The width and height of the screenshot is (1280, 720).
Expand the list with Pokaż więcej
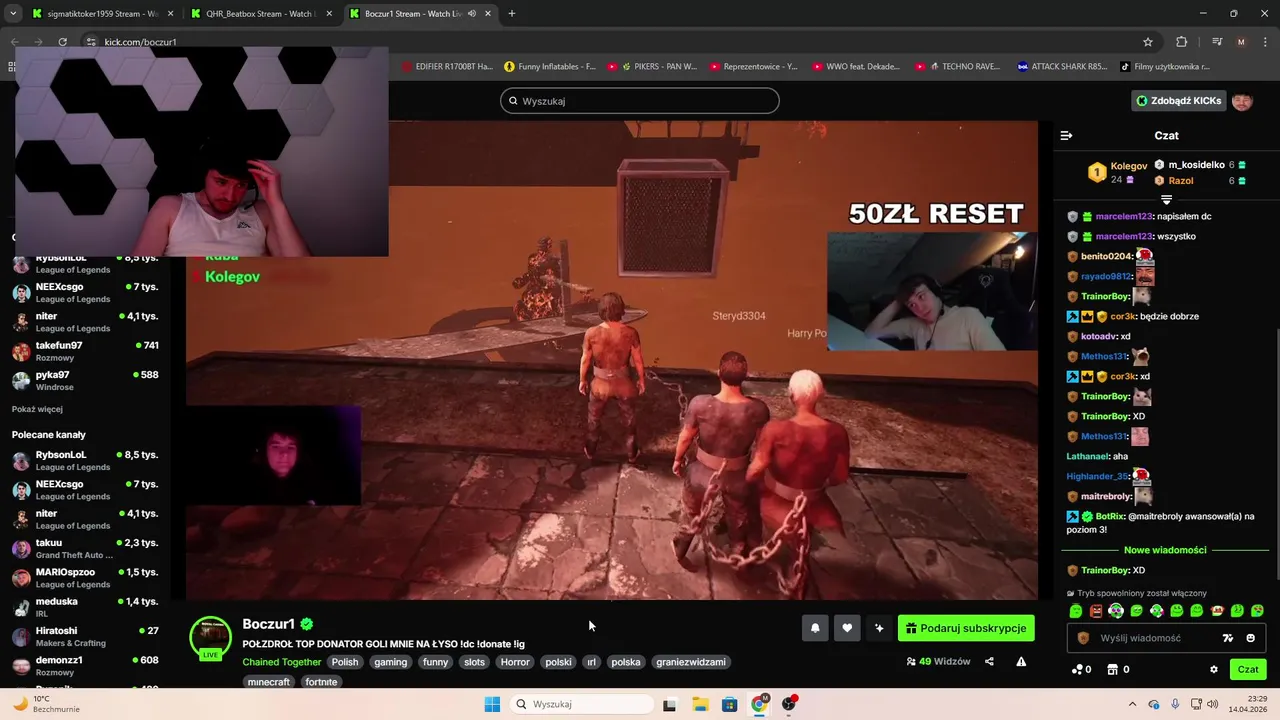point(37,409)
